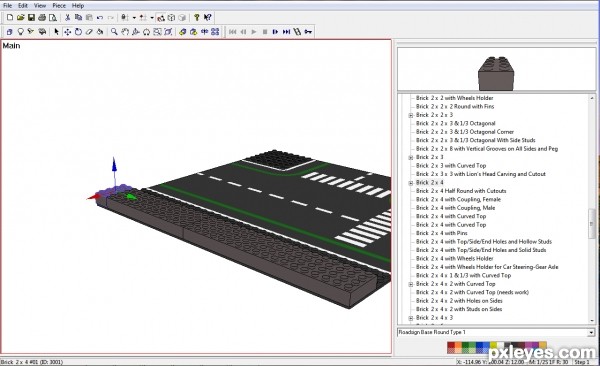
Task: Undo the last action
Action: (100, 18)
